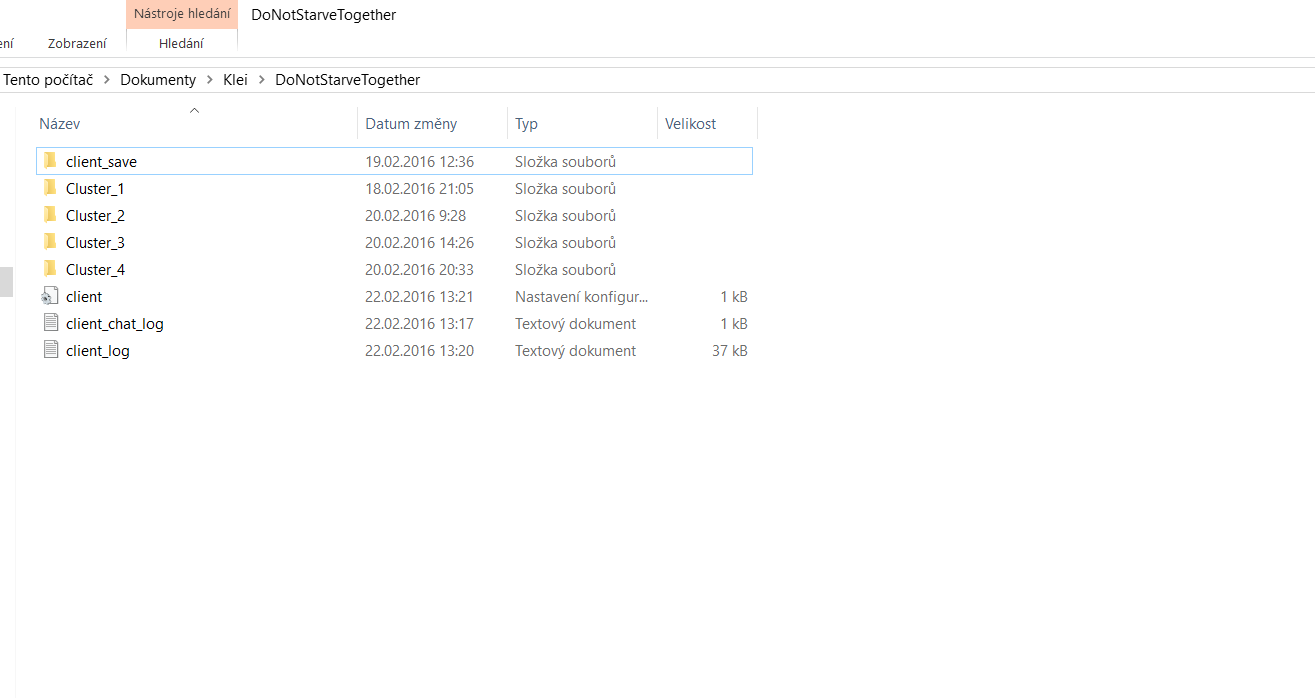
Task: Open the Zobrazení ribbon tab
Action: click(x=77, y=43)
